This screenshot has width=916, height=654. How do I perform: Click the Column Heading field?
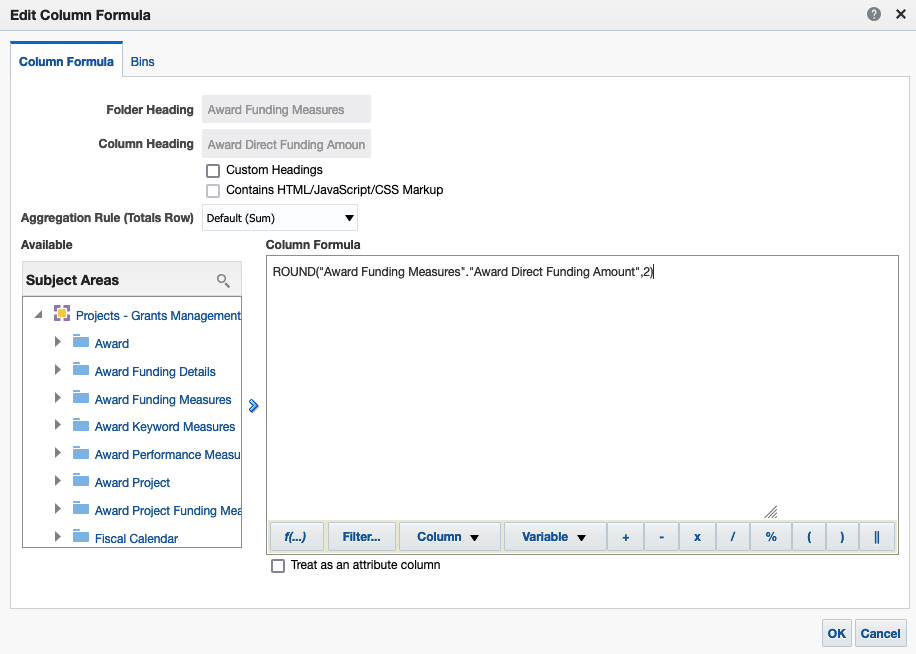[x=286, y=144]
